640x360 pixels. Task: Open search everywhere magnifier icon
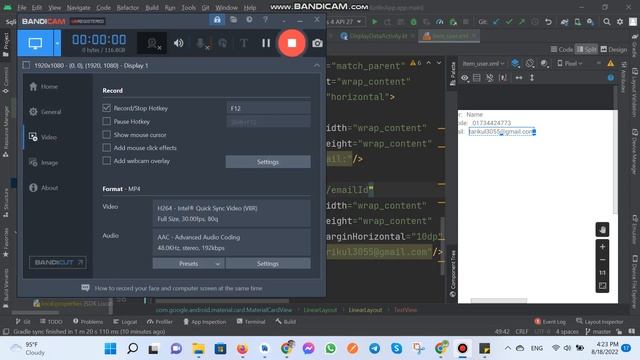pos(607,22)
